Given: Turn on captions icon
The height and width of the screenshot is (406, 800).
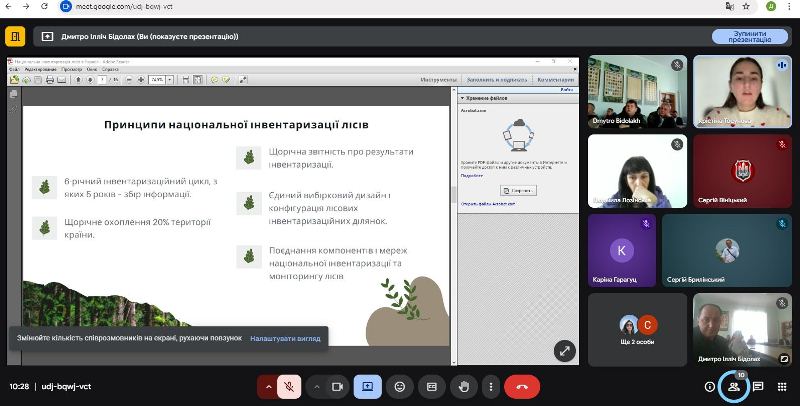Looking at the screenshot, I should pyautogui.click(x=432, y=386).
